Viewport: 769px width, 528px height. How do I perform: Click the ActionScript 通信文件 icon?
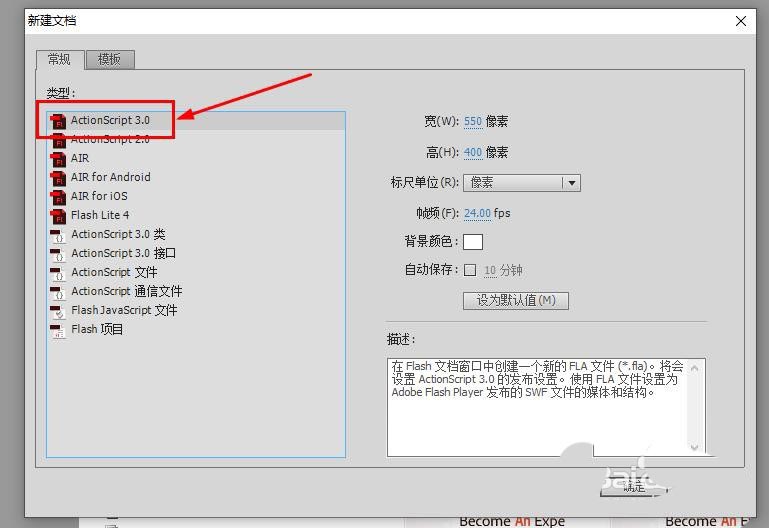pyautogui.click(x=58, y=292)
